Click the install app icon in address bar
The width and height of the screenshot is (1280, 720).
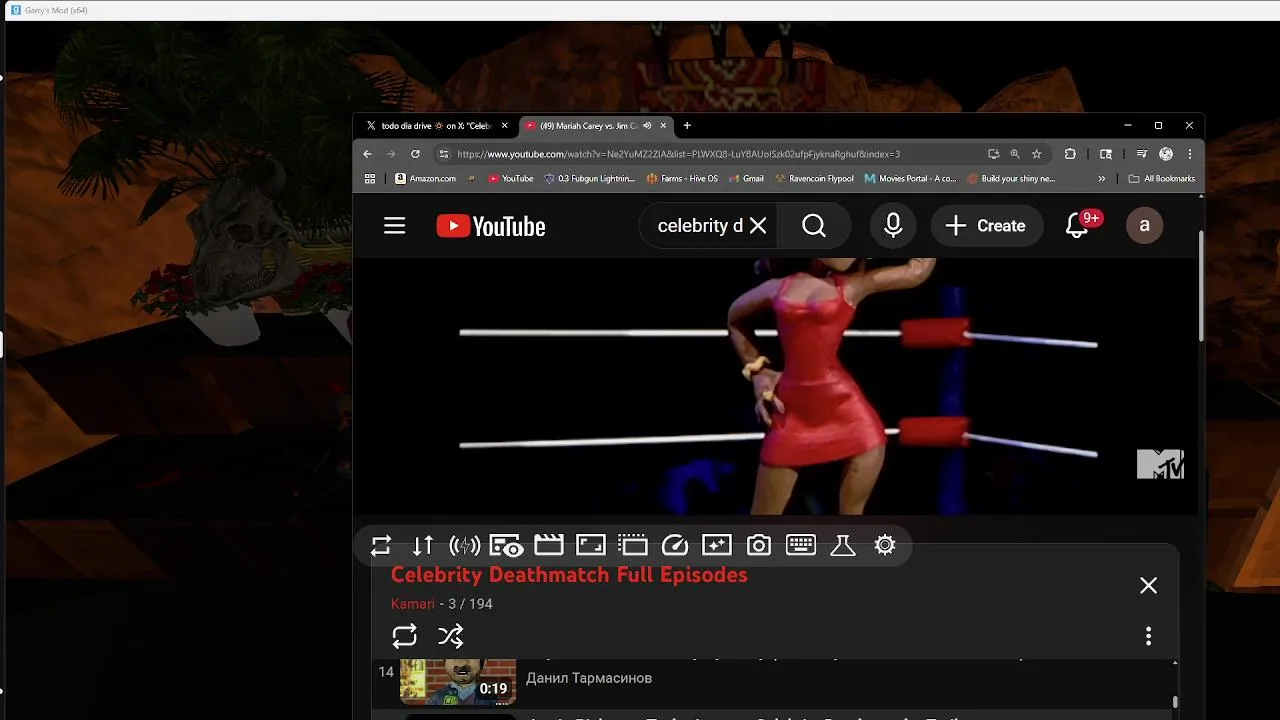[x=993, y=154]
